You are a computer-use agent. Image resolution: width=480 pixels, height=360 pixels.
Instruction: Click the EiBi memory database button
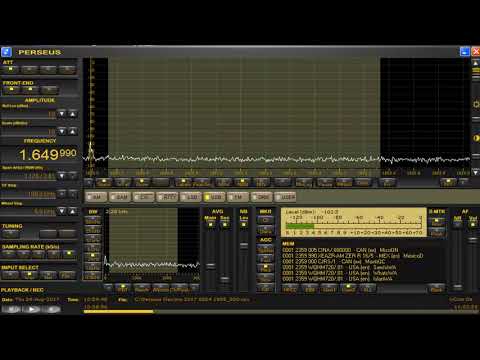pyautogui.click(x=310, y=289)
